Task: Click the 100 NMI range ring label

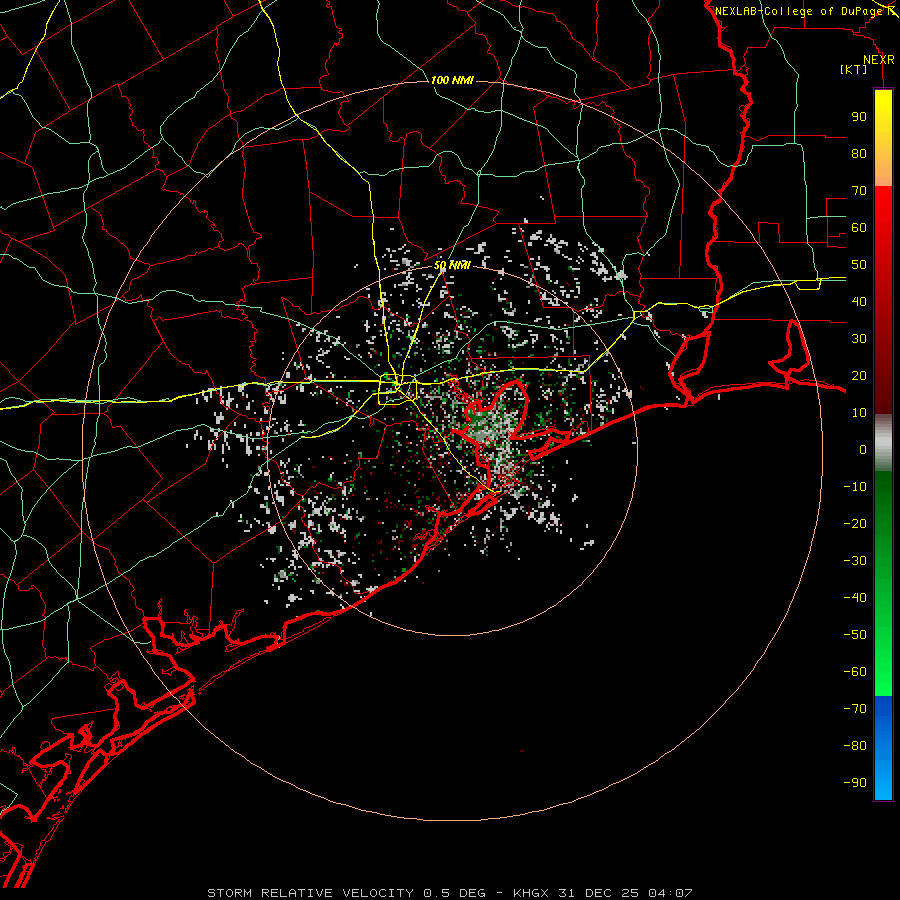Action: (x=452, y=80)
